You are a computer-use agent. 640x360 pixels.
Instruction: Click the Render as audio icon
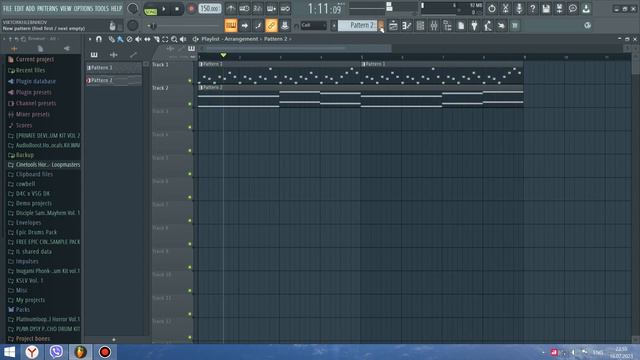pos(559,9)
